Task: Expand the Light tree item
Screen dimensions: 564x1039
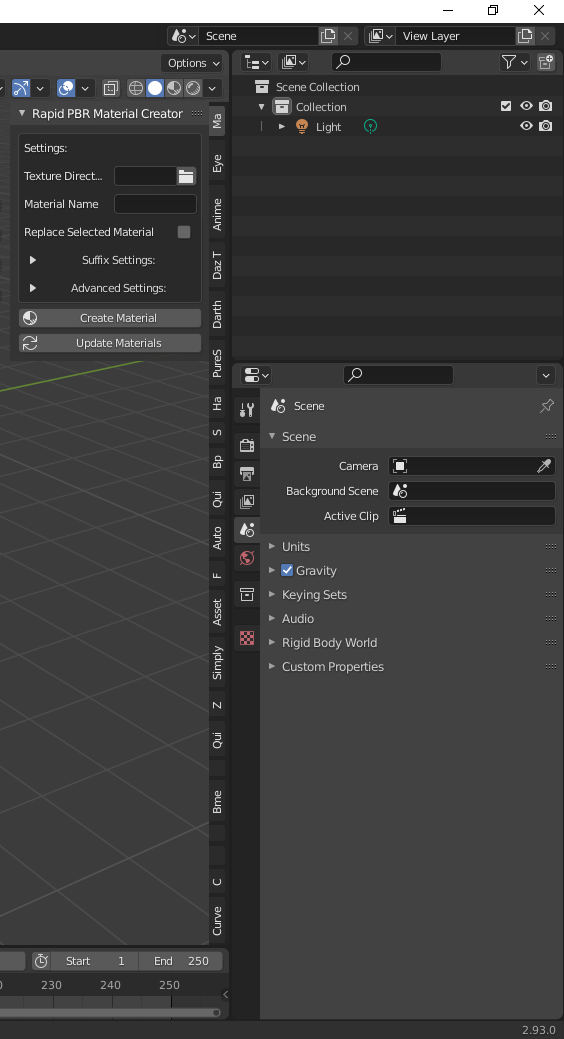Action: point(282,126)
